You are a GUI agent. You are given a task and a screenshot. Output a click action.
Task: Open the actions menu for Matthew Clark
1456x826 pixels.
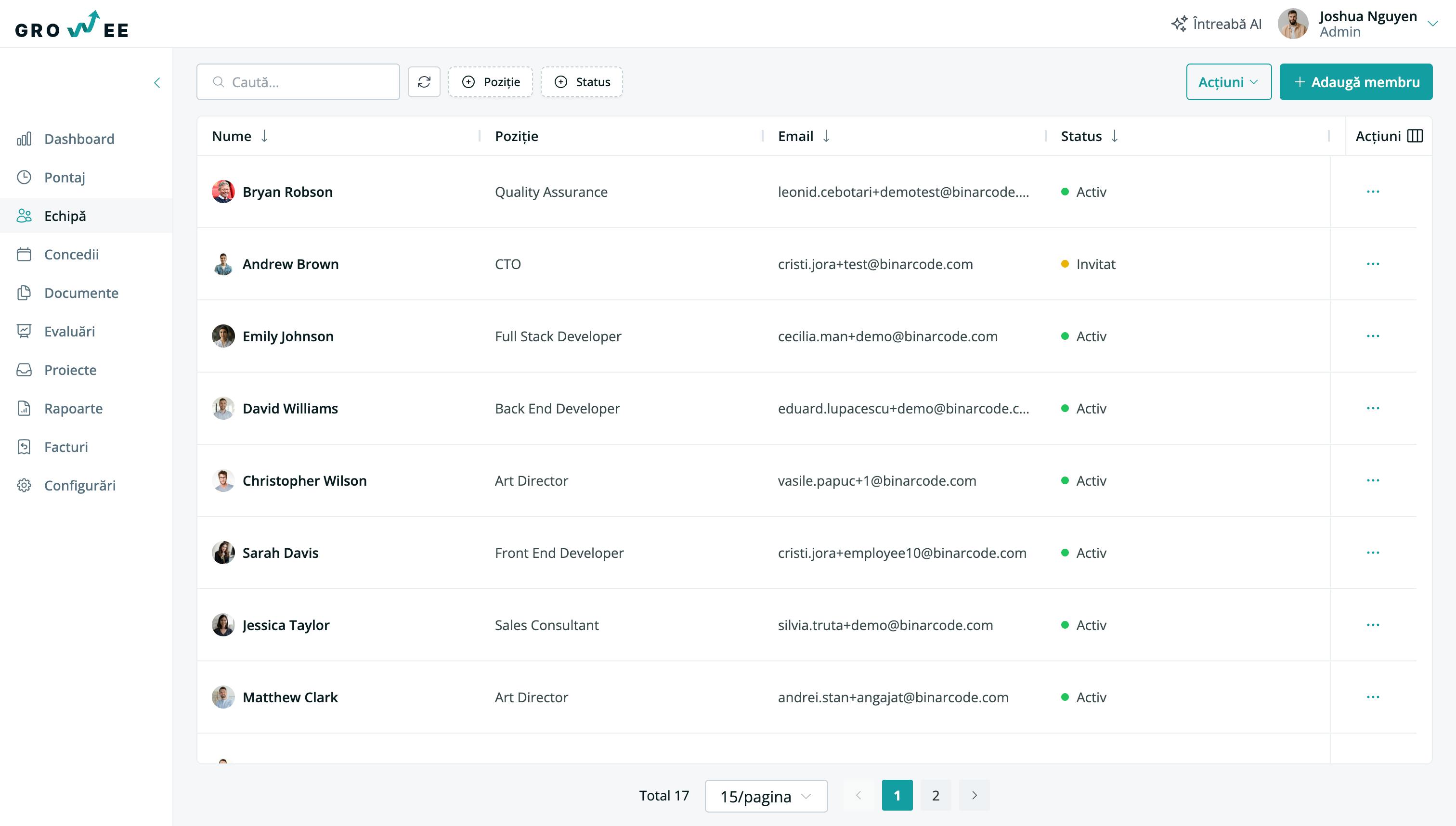(1373, 697)
